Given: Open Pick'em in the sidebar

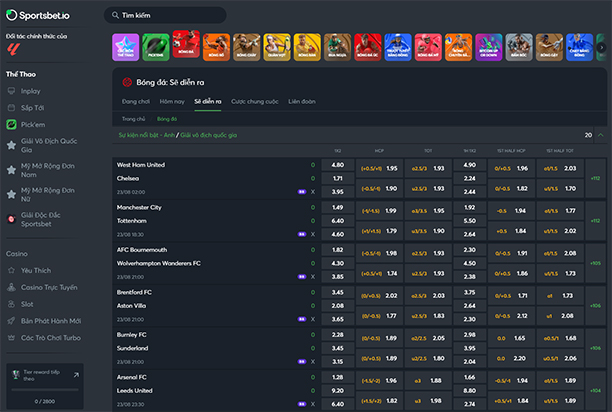Looking at the screenshot, I should coord(33,124).
